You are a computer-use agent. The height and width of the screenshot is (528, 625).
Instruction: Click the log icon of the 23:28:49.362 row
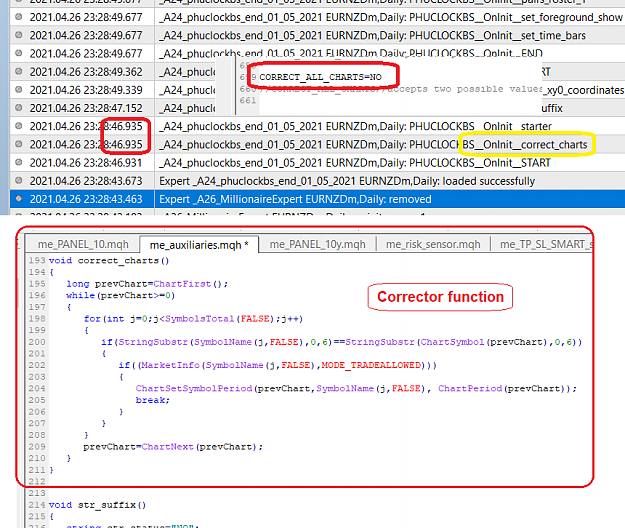coord(18,71)
